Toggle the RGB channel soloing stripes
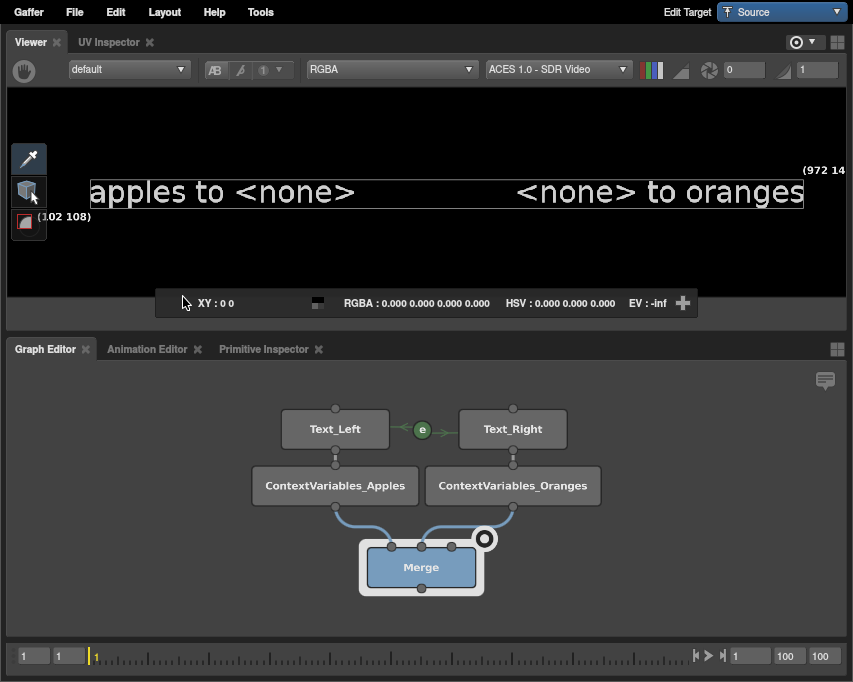Screen dimensions: 853x682 click(x=651, y=70)
